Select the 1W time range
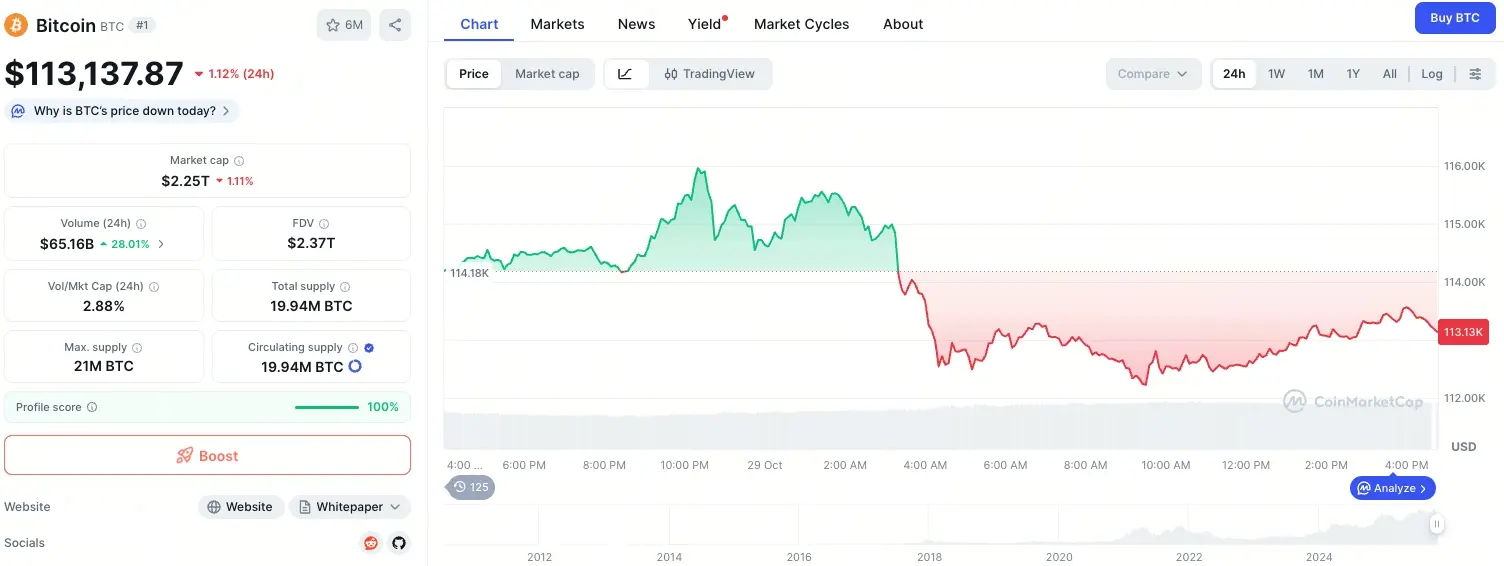Image resolution: width=1504 pixels, height=566 pixels. point(1276,74)
